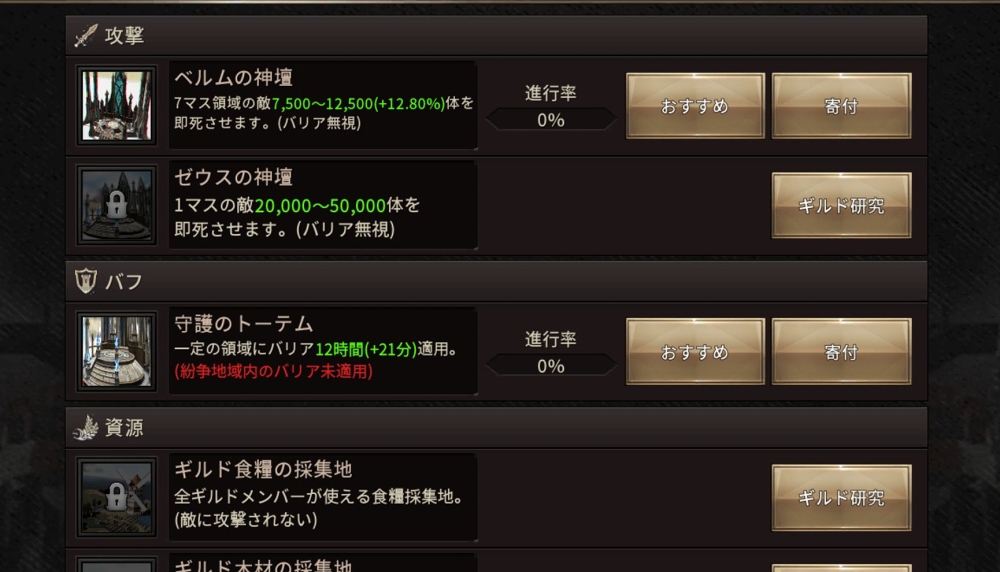Click おすすめ button for ベルムの神壇
The width and height of the screenshot is (1000, 572).
click(695, 106)
